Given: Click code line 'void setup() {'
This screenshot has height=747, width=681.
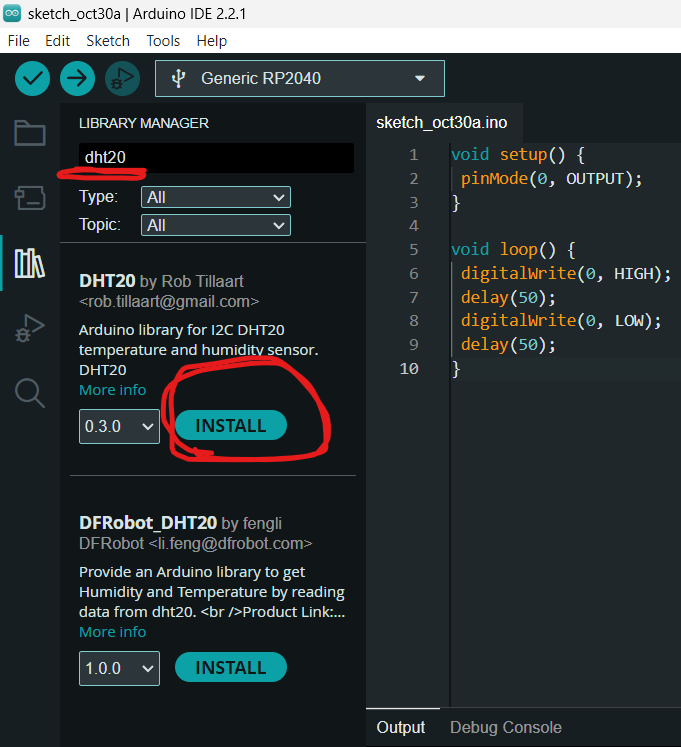Looking at the screenshot, I should pyautogui.click(x=518, y=155).
